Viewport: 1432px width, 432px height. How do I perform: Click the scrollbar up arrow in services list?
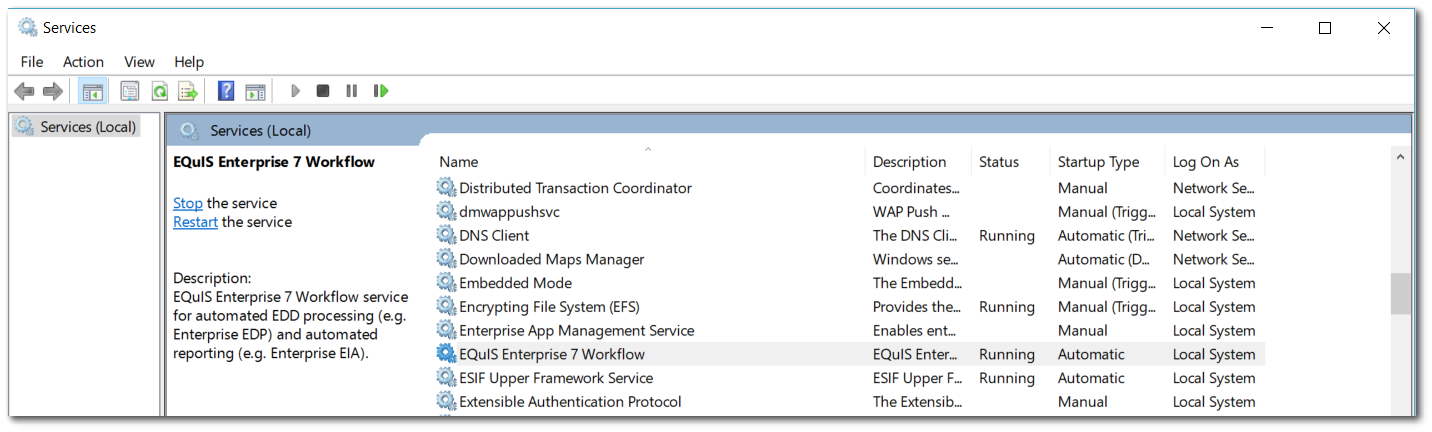(1400, 157)
